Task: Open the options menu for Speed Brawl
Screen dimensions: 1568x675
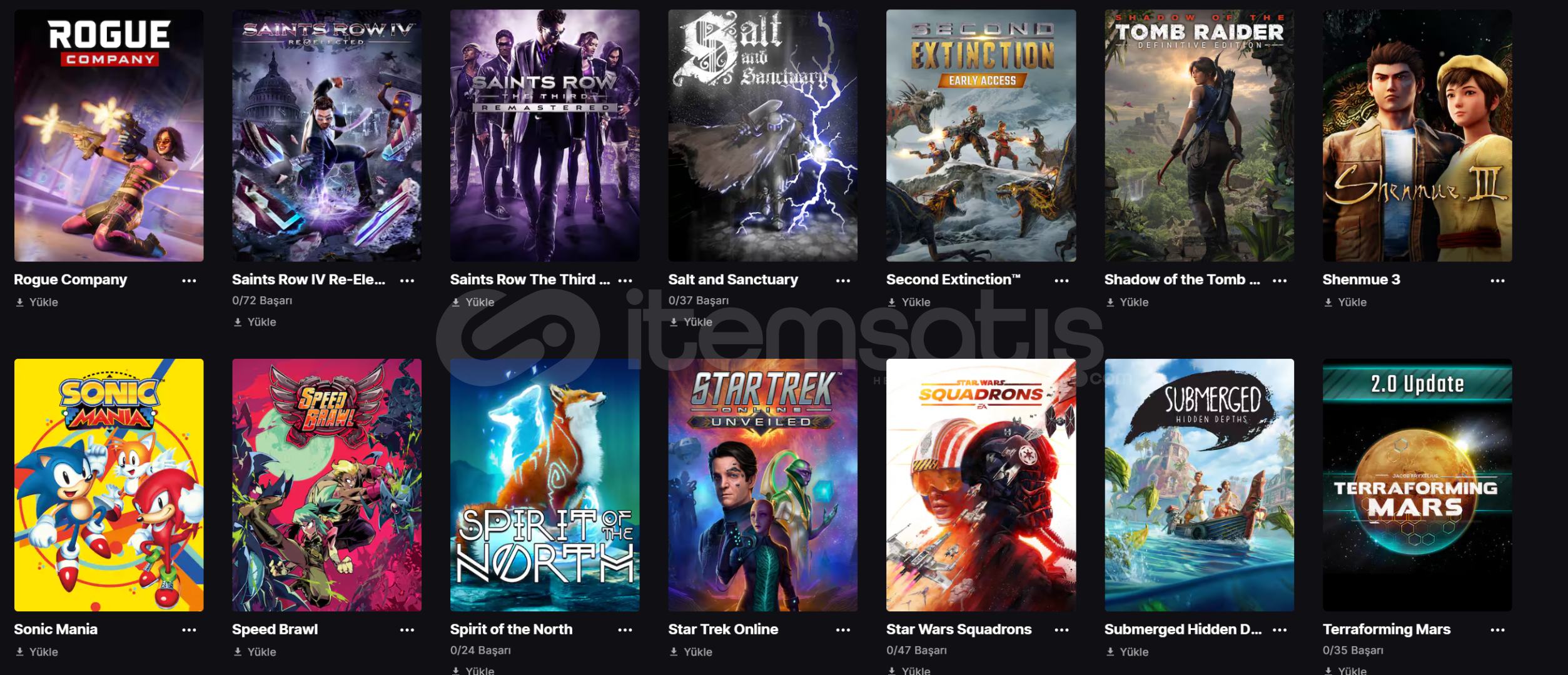Action: [x=407, y=630]
